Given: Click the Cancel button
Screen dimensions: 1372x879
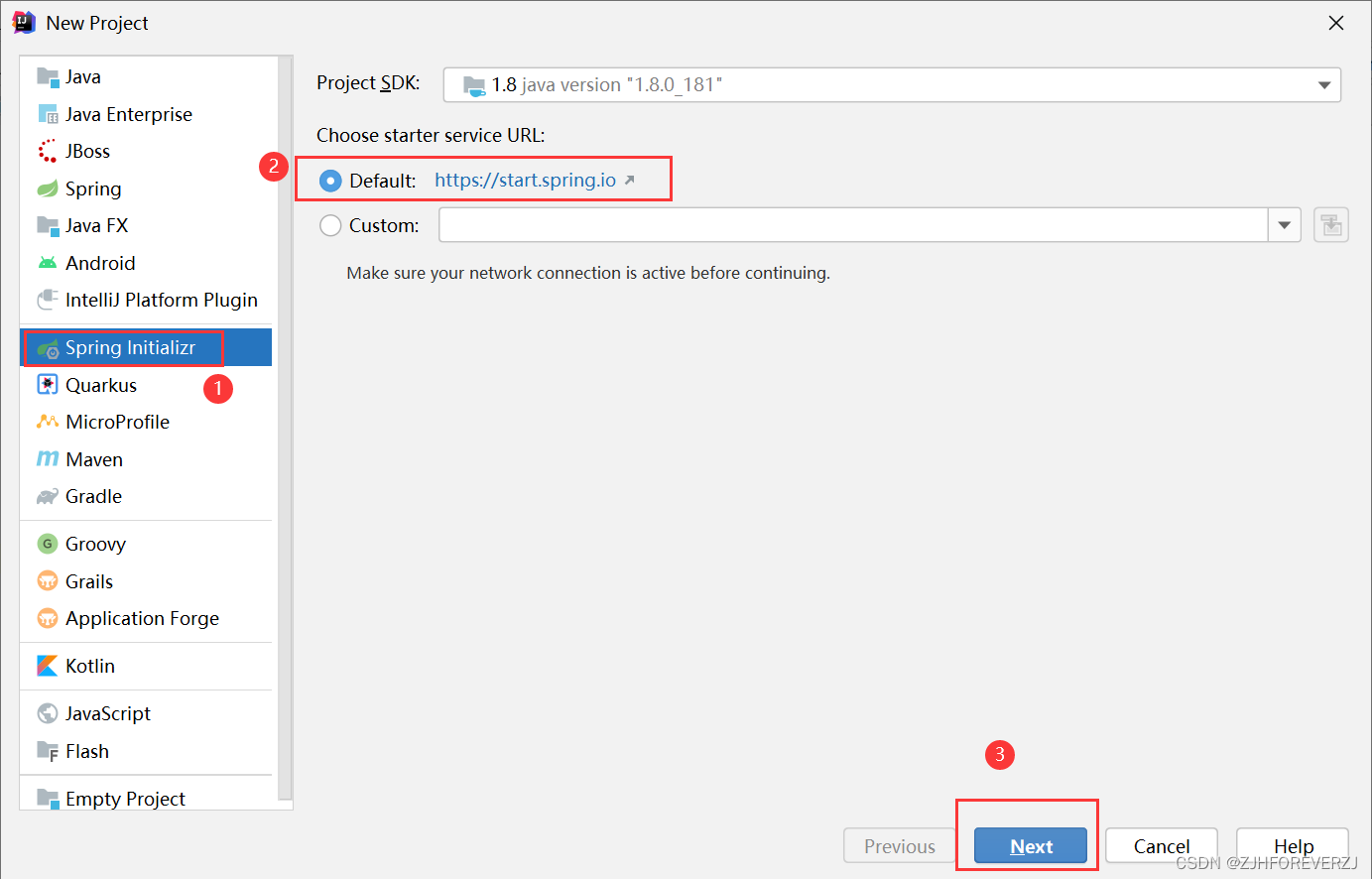Looking at the screenshot, I should [x=1162, y=846].
